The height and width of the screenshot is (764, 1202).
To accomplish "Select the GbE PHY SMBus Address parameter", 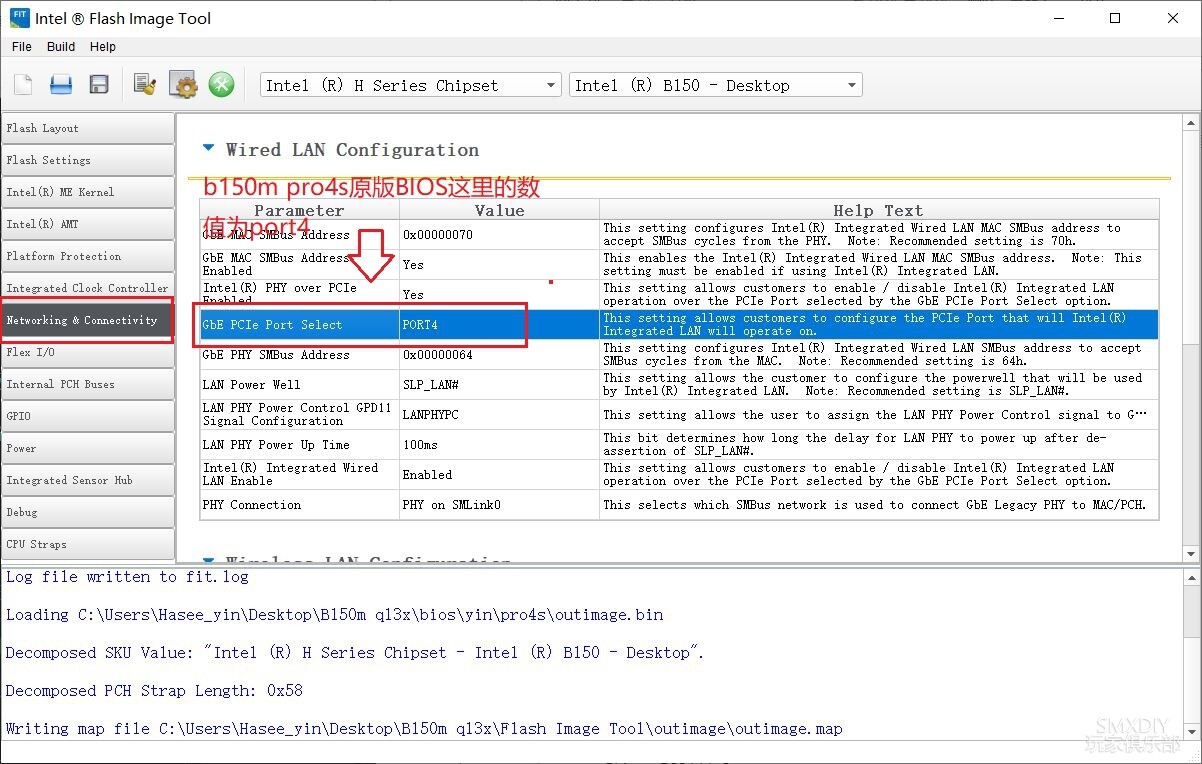I will click(299, 355).
